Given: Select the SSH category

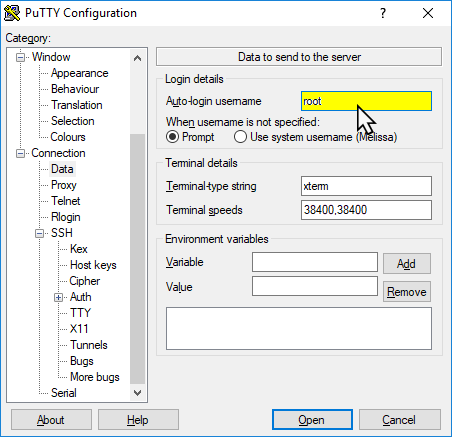Looking at the screenshot, I should pos(62,233).
